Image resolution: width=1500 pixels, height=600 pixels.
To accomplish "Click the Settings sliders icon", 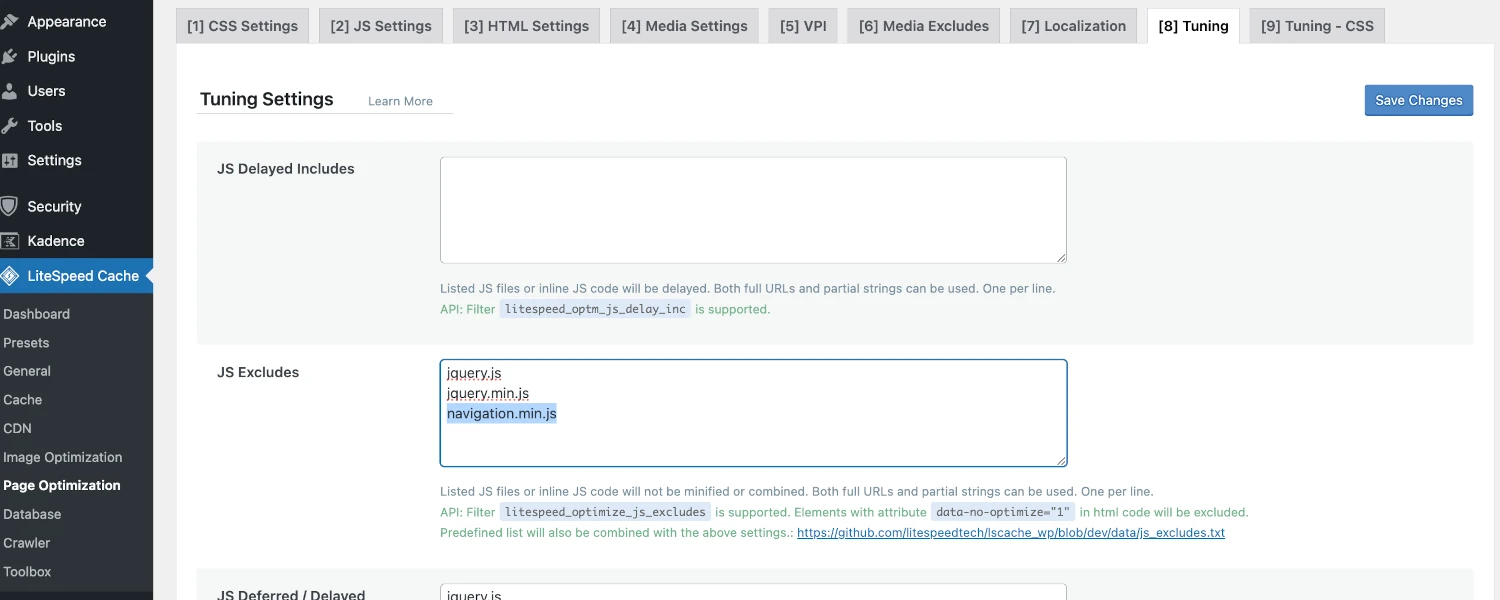I will tap(10, 160).
